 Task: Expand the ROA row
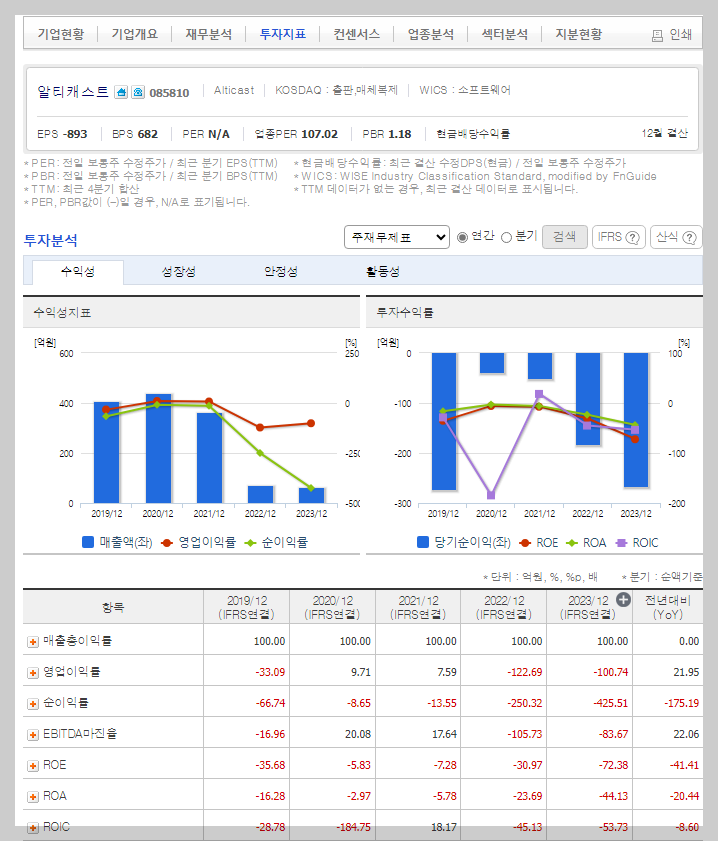33,797
